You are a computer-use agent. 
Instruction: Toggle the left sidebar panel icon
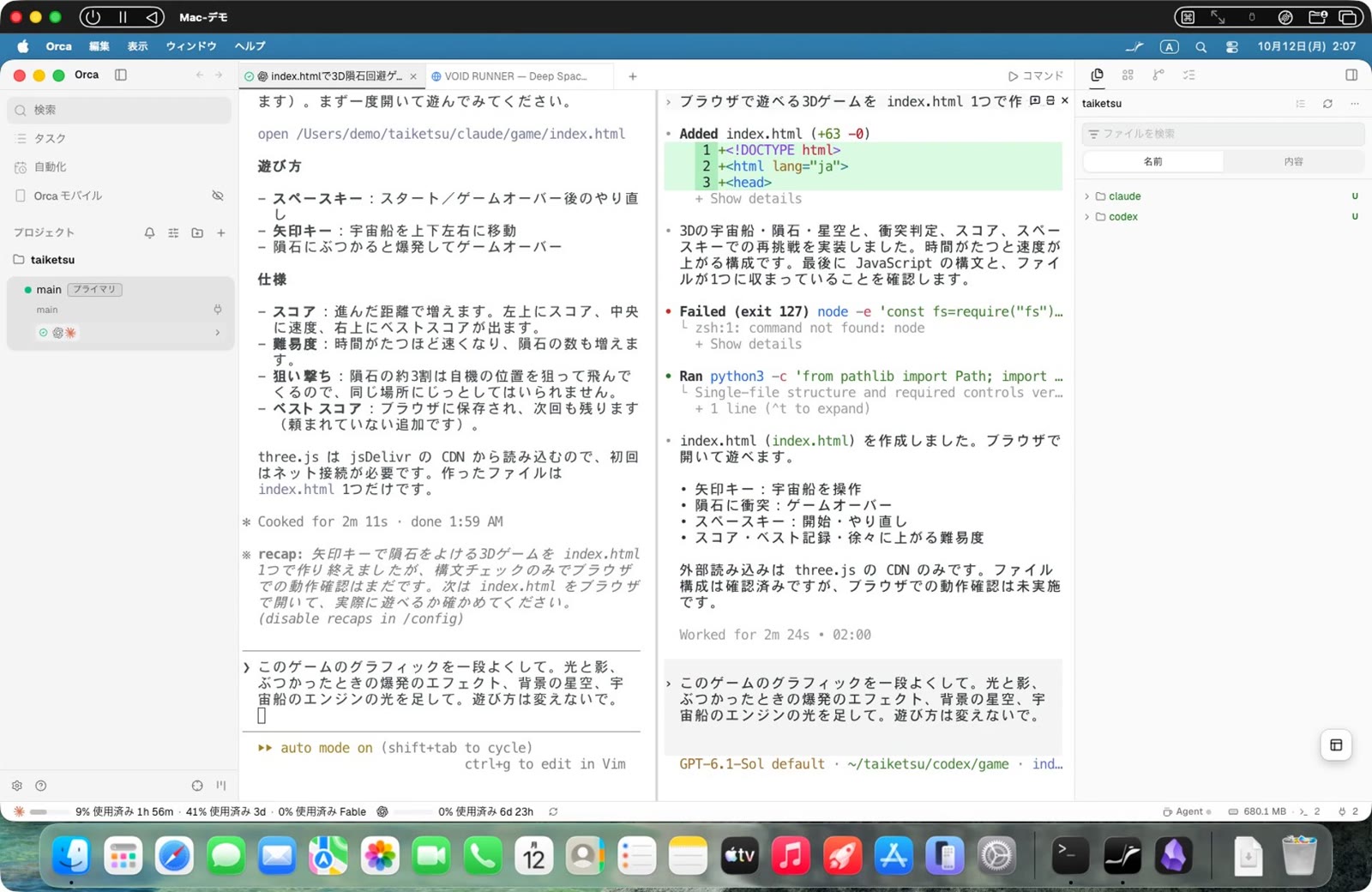point(121,75)
